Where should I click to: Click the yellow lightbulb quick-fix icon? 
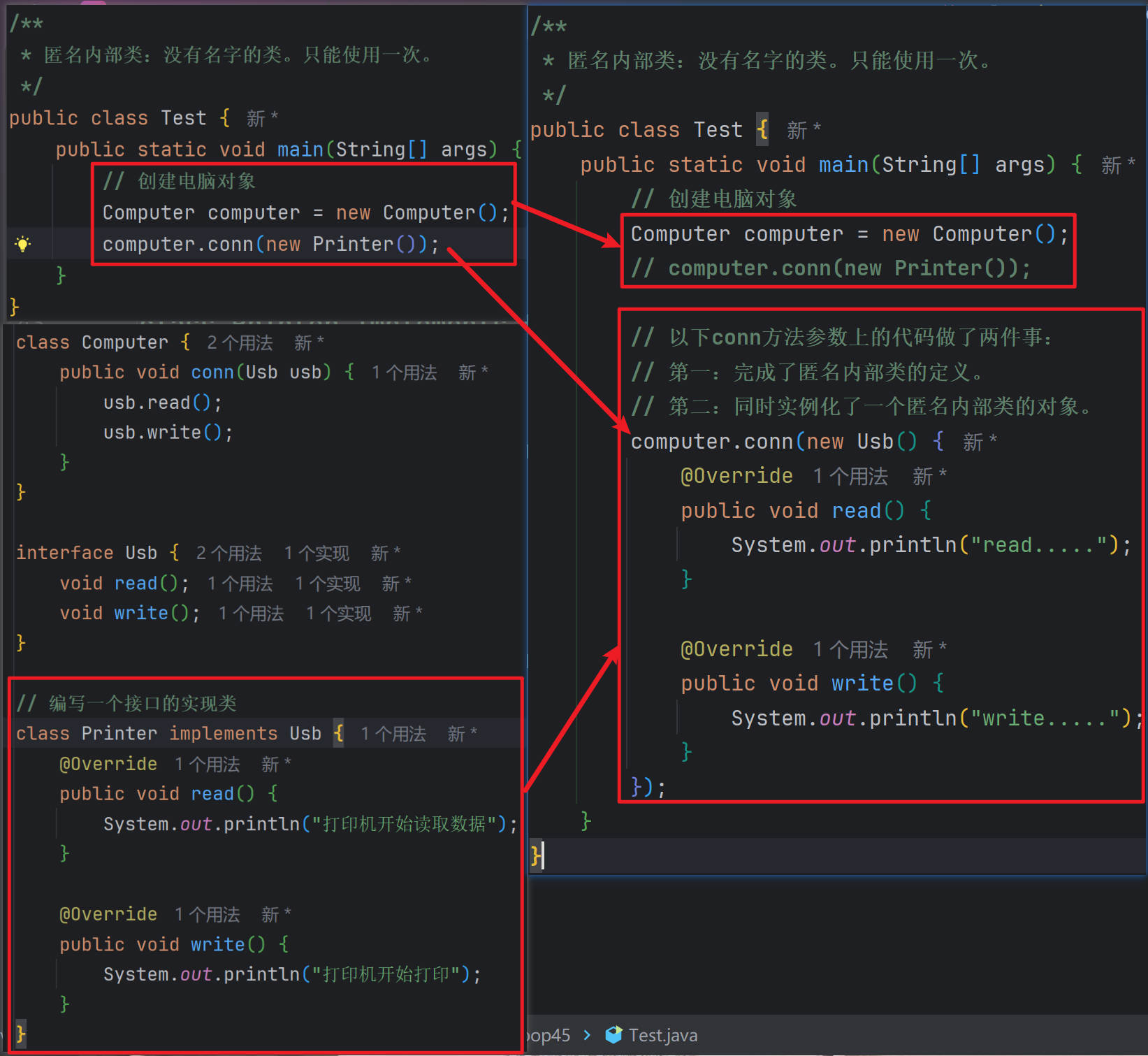pos(22,244)
